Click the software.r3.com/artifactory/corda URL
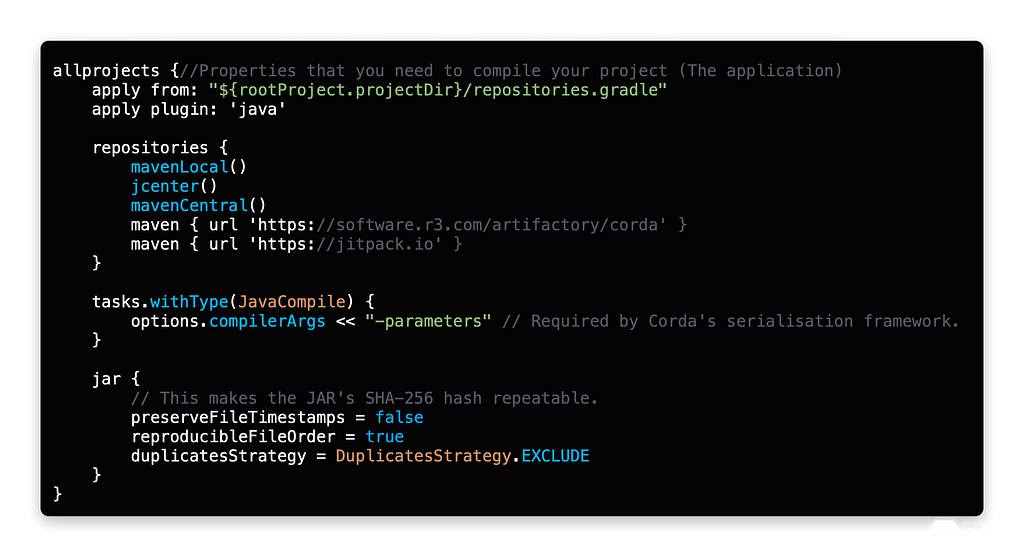The width and height of the screenshot is (1024, 557). (x=462, y=225)
